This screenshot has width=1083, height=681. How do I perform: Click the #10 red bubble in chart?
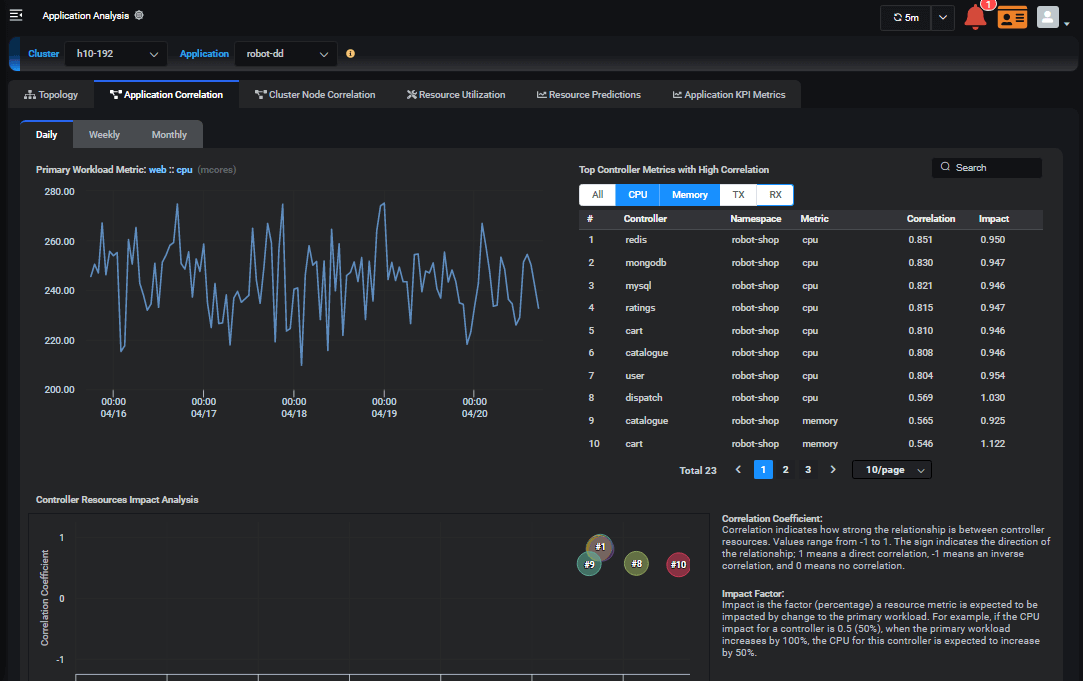[678, 564]
